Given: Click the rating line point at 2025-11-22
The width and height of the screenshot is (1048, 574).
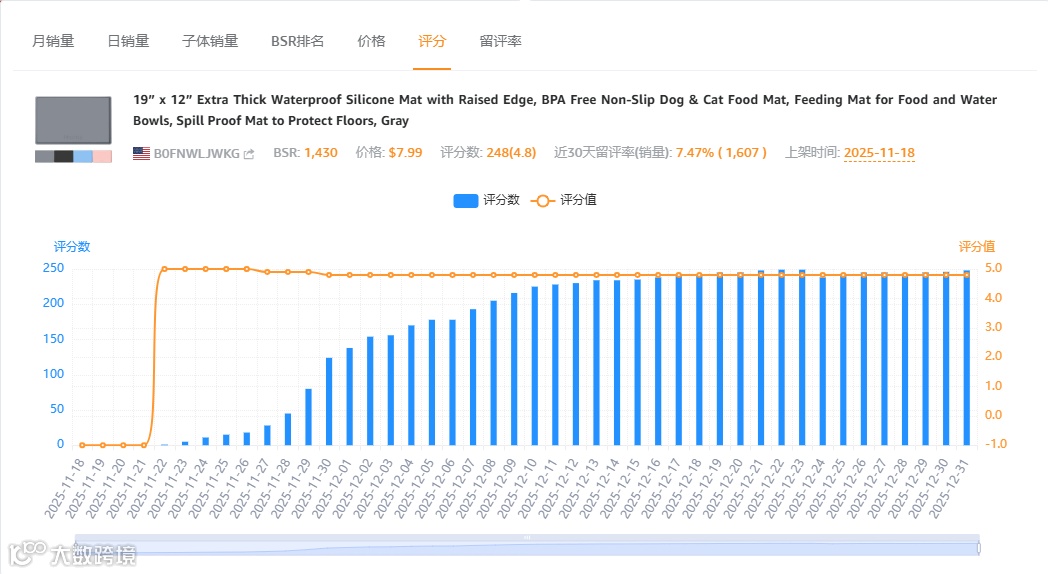Looking at the screenshot, I should tap(164, 269).
